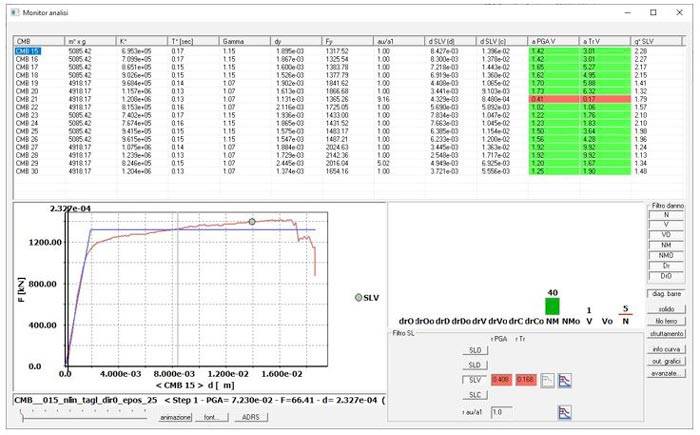
Task: Click the green NM bar in diagram
Action: point(552,307)
